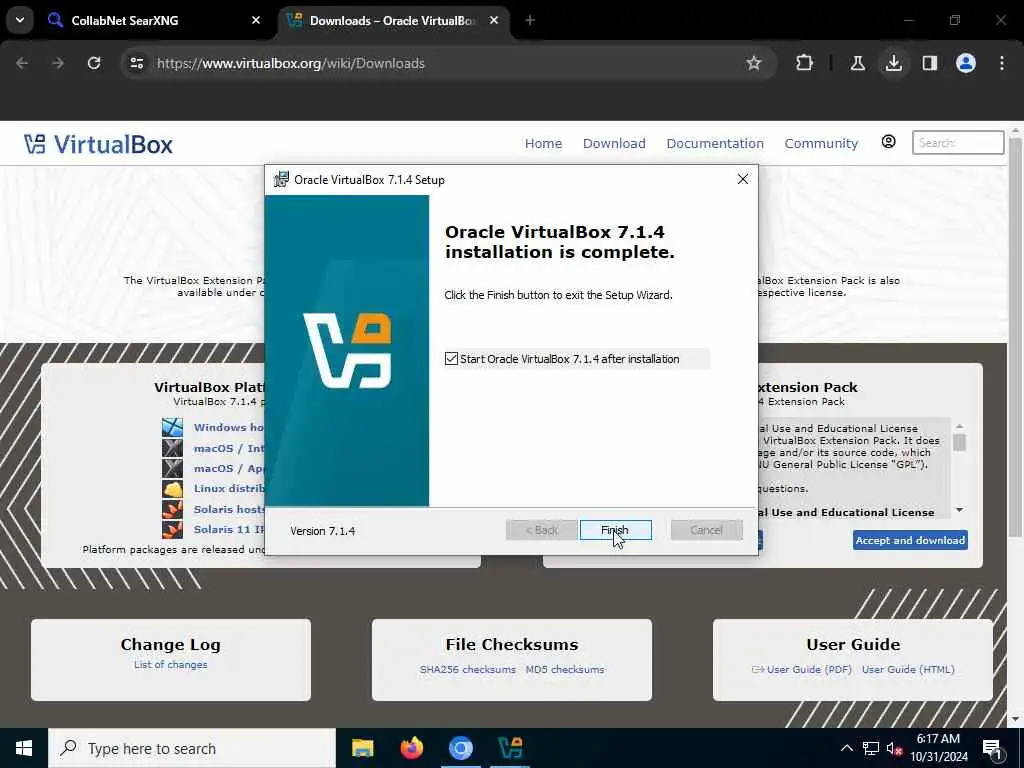Open network status tray icon
Viewport: 1024px width, 768px height.
[x=871, y=748]
